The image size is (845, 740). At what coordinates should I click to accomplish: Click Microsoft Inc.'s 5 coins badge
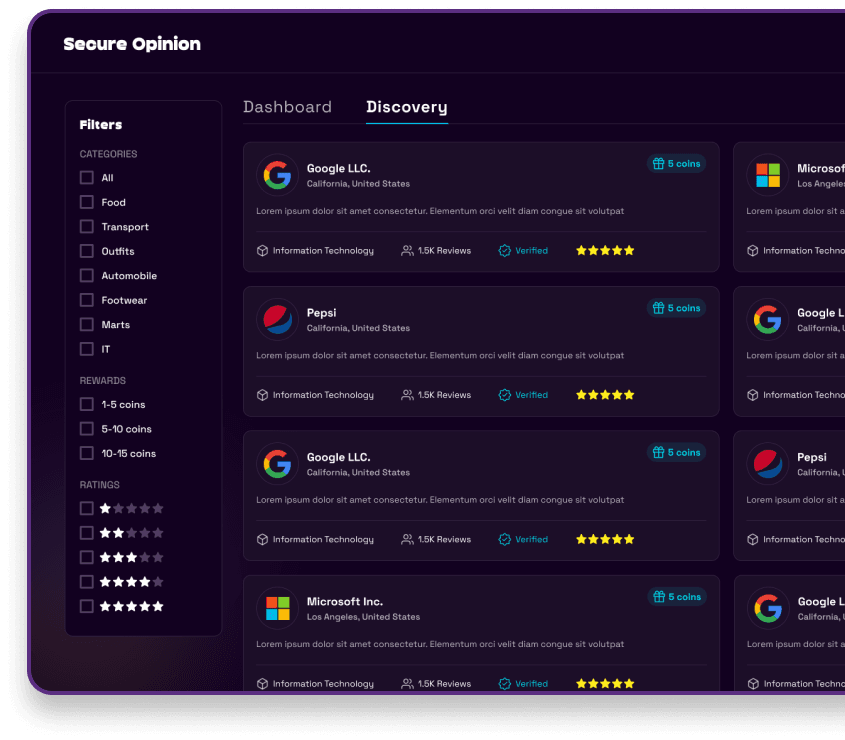pyautogui.click(x=676, y=597)
